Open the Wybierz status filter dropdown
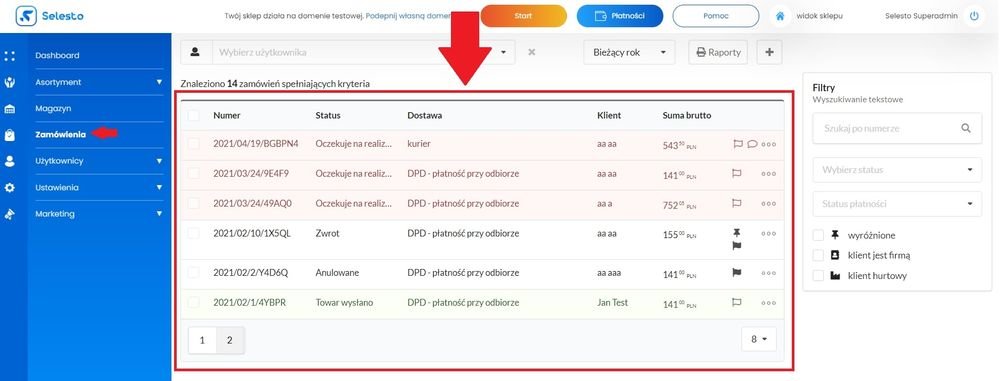The width and height of the screenshot is (1000, 381). [x=897, y=170]
